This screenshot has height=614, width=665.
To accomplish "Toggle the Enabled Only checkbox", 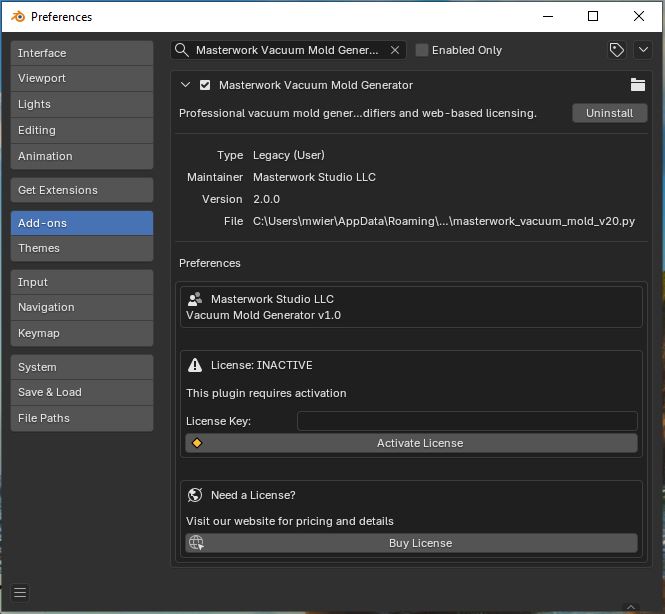I will point(422,50).
